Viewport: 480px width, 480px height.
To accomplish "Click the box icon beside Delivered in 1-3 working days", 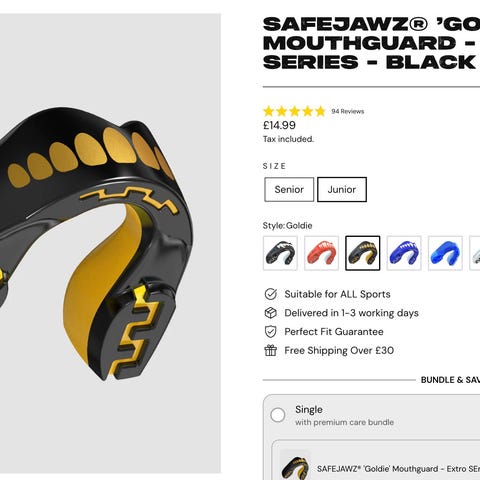I will click(271, 313).
